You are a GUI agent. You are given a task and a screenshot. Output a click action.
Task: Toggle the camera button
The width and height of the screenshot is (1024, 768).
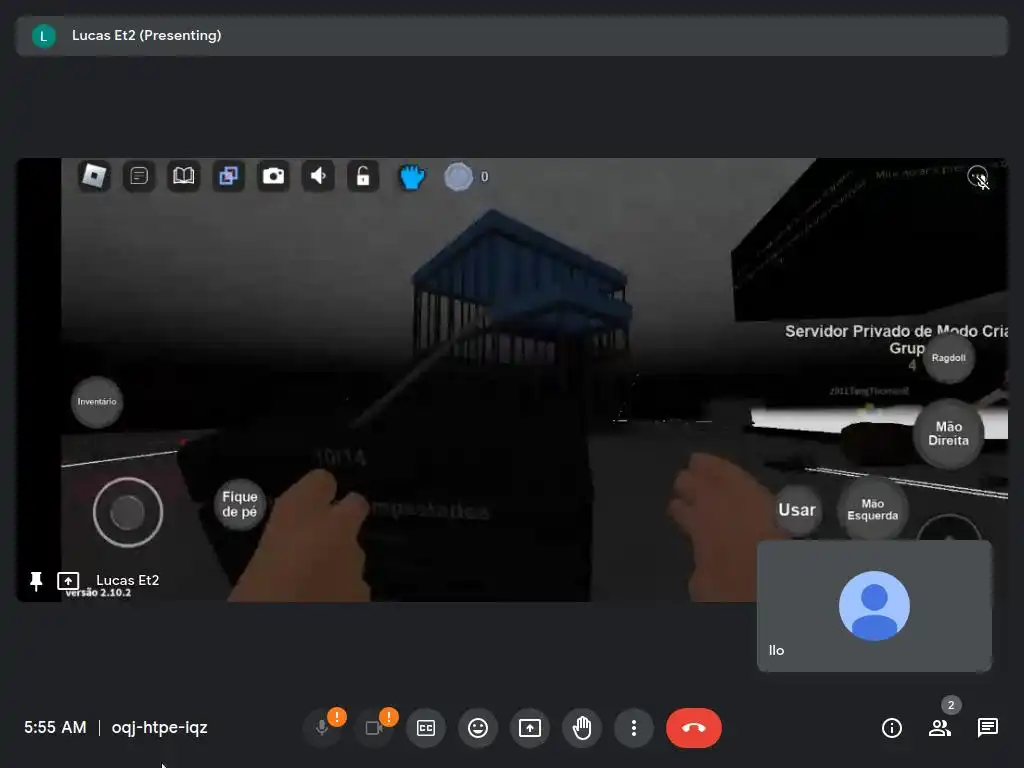[x=374, y=728]
